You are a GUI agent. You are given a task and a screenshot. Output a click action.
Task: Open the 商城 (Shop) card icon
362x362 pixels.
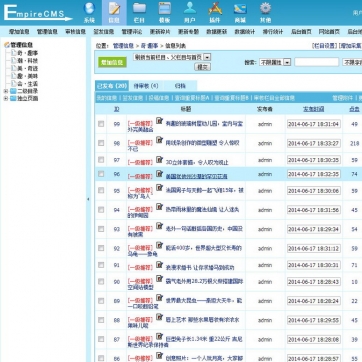240,9
